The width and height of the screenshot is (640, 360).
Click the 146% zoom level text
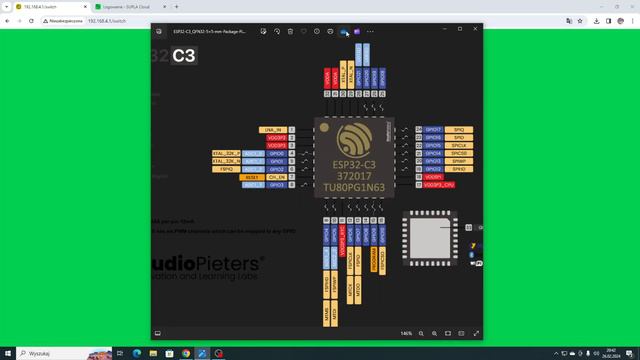[406, 333]
